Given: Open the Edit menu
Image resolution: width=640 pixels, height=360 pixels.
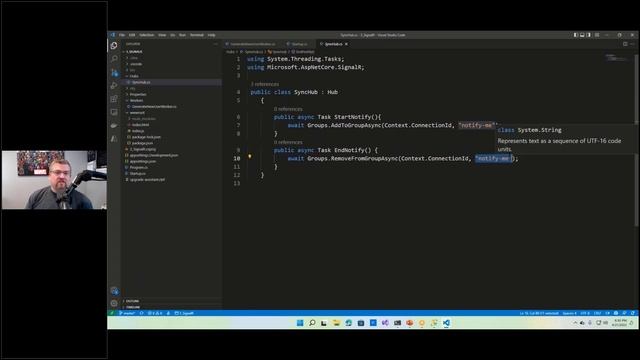Looking at the screenshot, I should click(132, 35).
